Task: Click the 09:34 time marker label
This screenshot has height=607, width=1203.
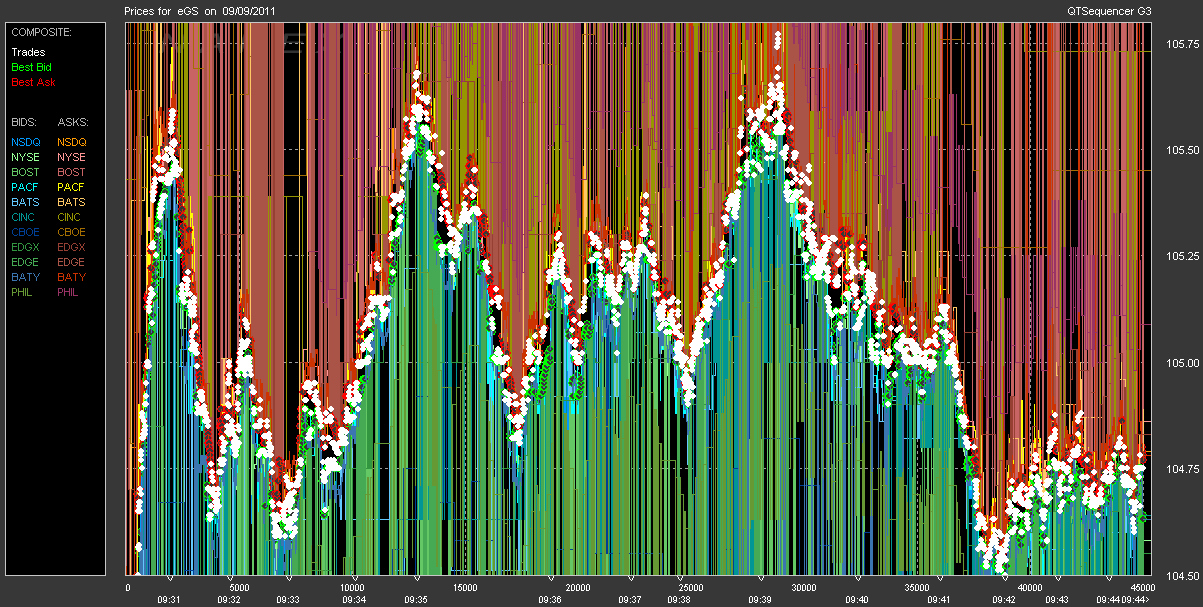Action: tap(353, 600)
